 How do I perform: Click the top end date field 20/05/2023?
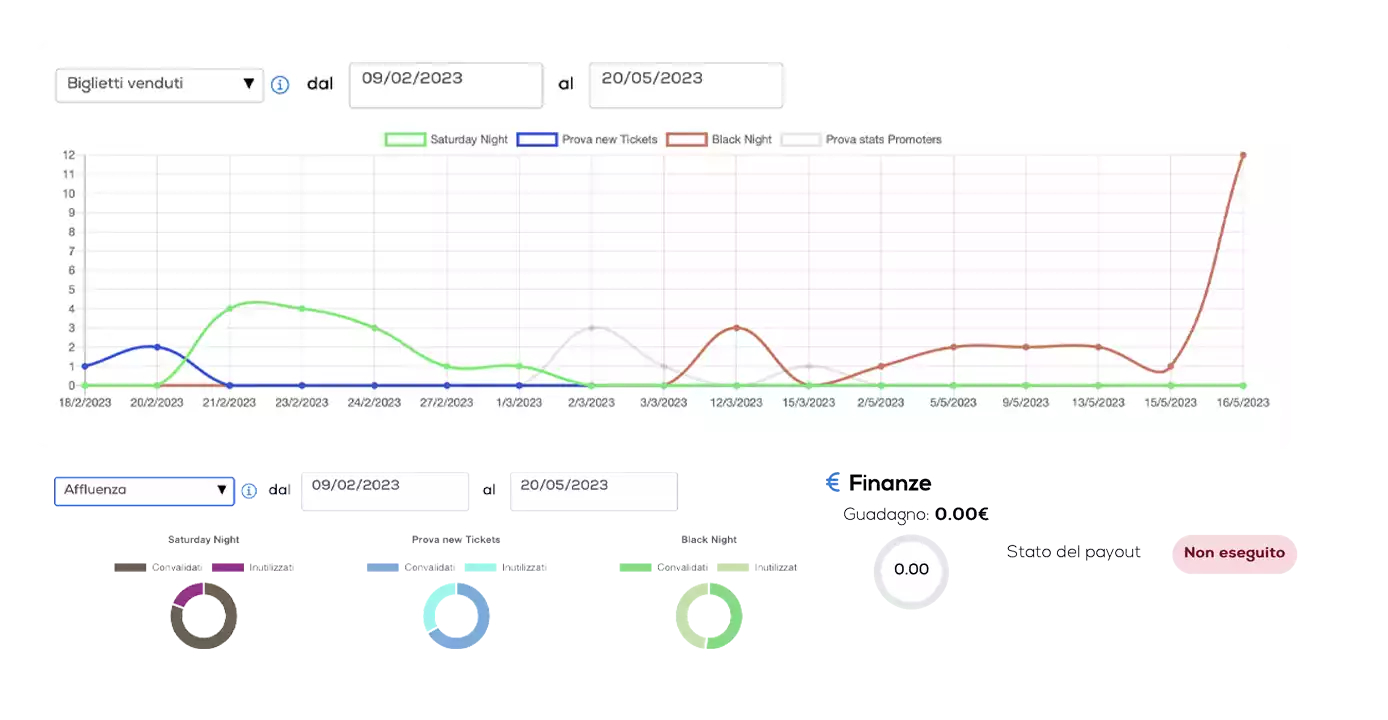pyautogui.click(x=685, y=85)
